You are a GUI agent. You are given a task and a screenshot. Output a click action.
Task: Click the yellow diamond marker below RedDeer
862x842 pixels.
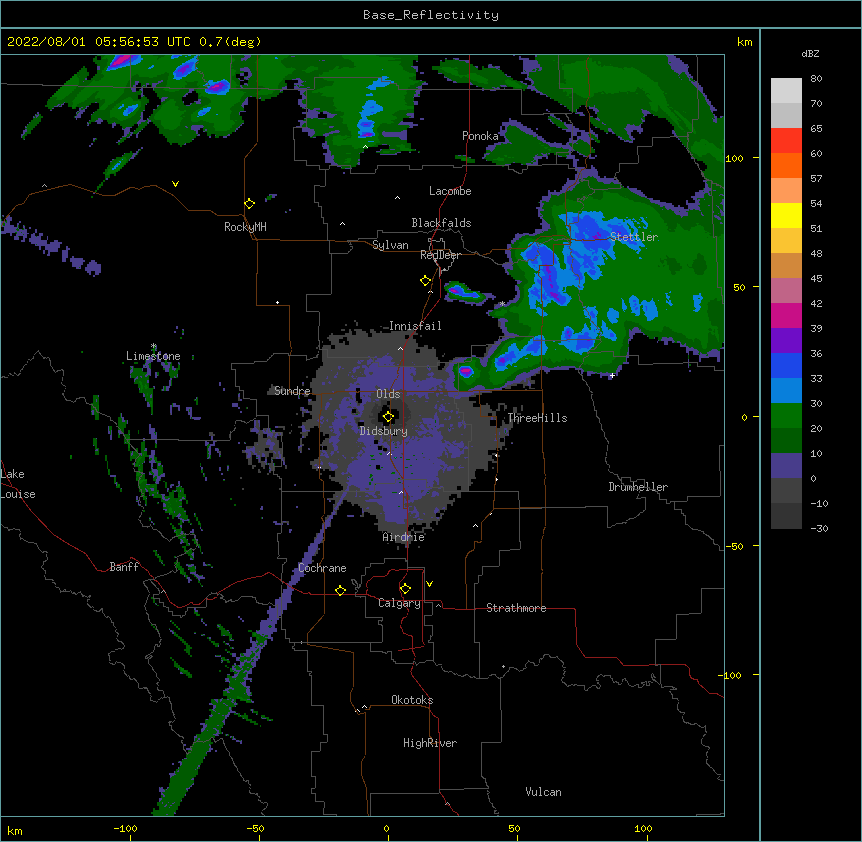(426, 281)
